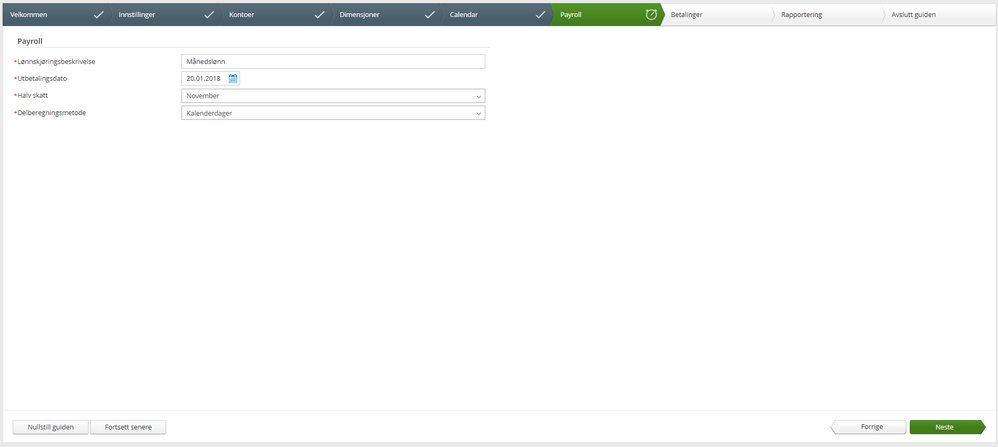Jump to the Avslutt guiden step
This screenshot has width=998, height=447.
(937, 15)
